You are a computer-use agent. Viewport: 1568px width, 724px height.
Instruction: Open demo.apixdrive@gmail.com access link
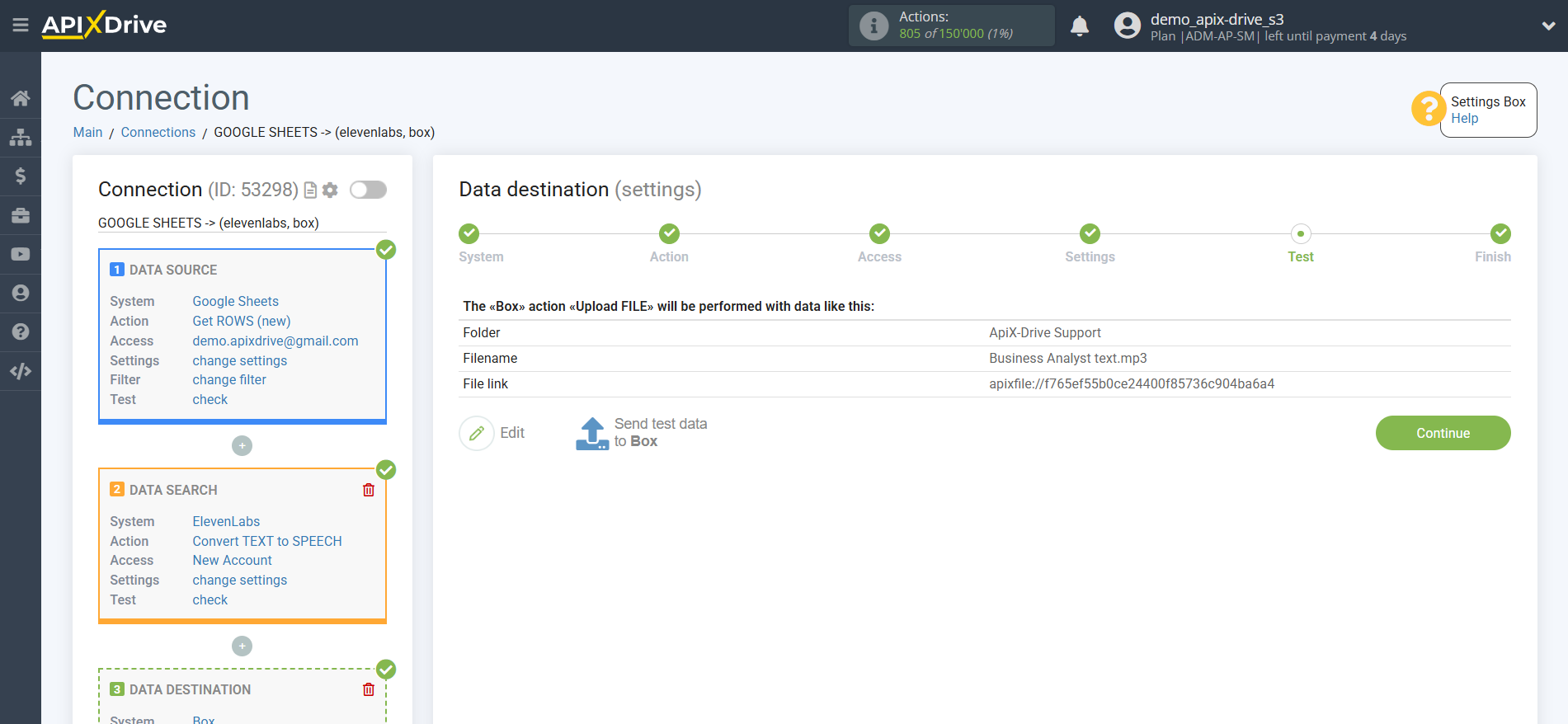(x=275, y=341)
